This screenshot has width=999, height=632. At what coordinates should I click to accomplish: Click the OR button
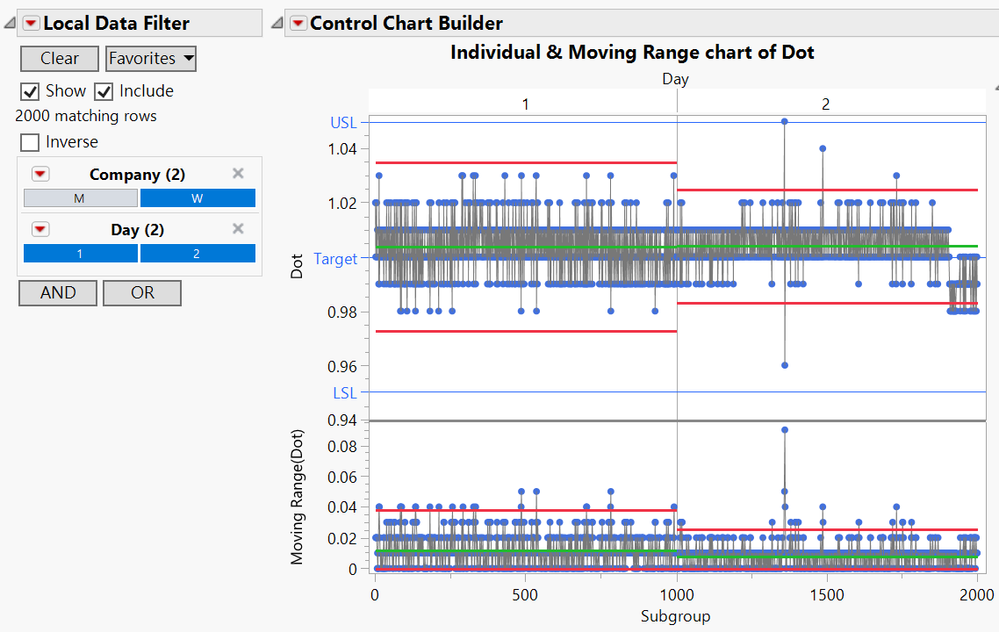tap(142, 293)
